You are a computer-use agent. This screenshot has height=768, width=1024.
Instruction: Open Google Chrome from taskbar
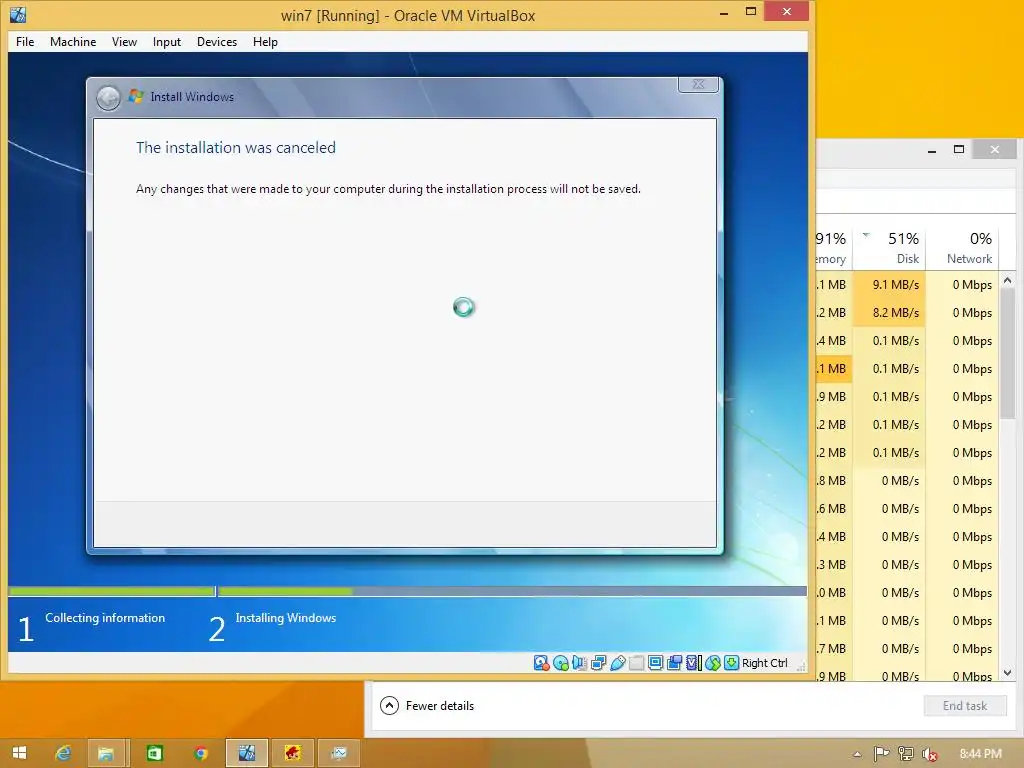[x=200, y=753]
